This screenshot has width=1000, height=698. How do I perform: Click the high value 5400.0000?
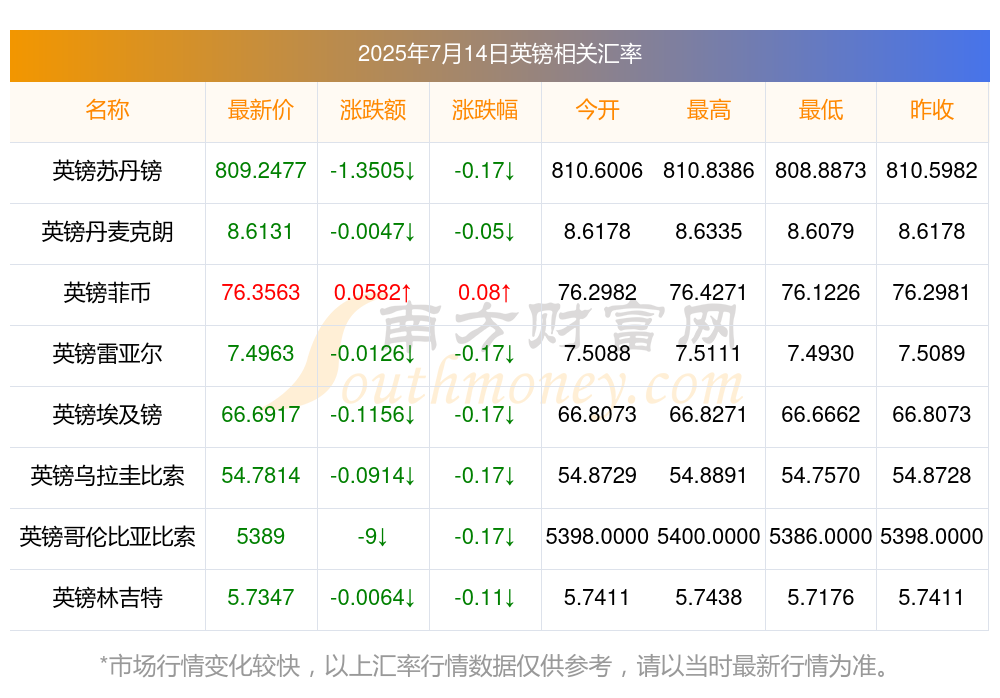click(709, 537)
